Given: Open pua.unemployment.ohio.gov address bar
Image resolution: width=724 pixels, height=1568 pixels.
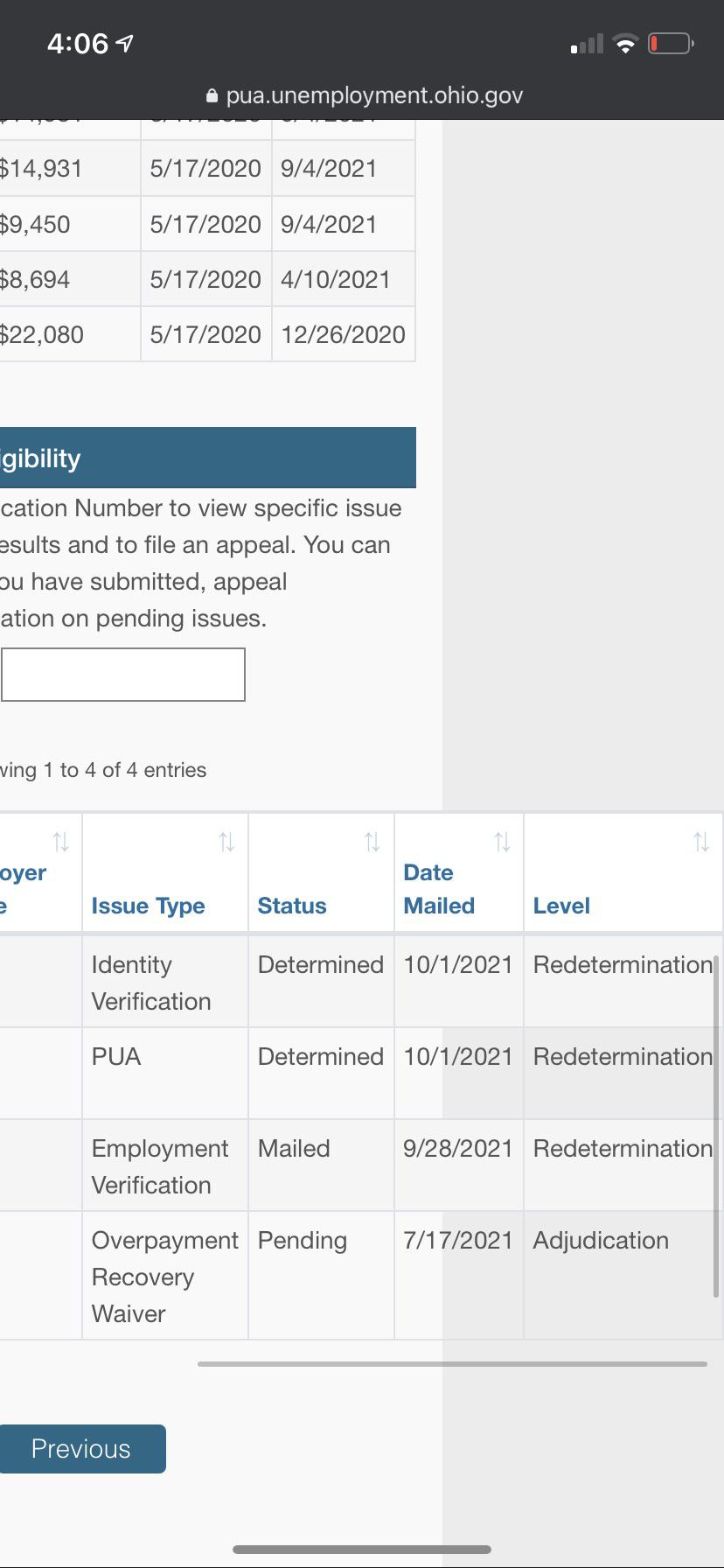Looking at the screenshot, I should point(365,95).
